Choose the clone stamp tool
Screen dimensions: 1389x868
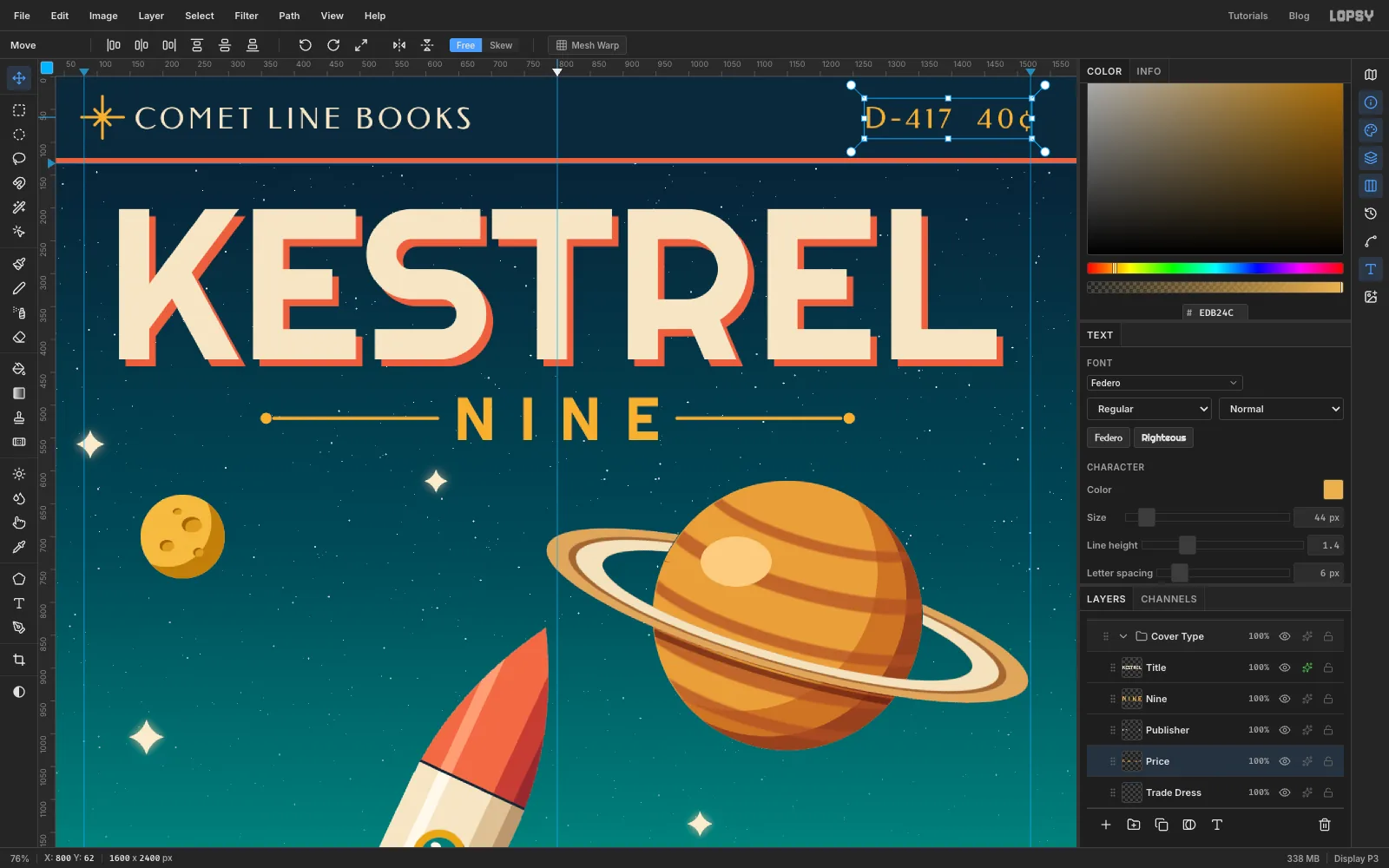(x=19, y=418)
